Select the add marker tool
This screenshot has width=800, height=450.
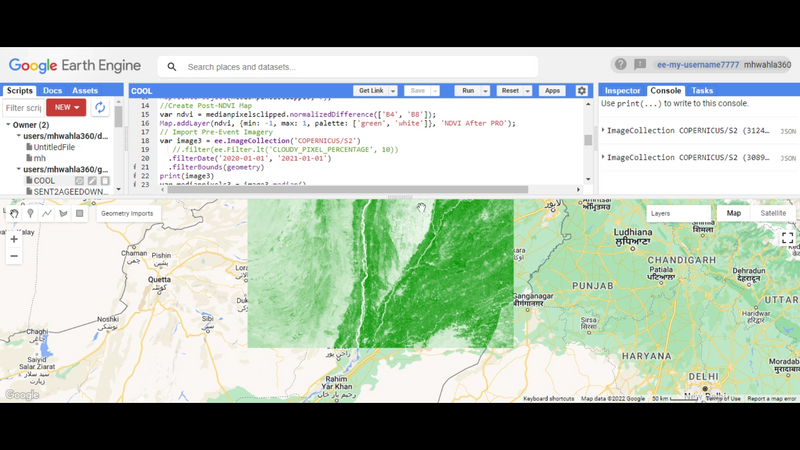point(31,213)
